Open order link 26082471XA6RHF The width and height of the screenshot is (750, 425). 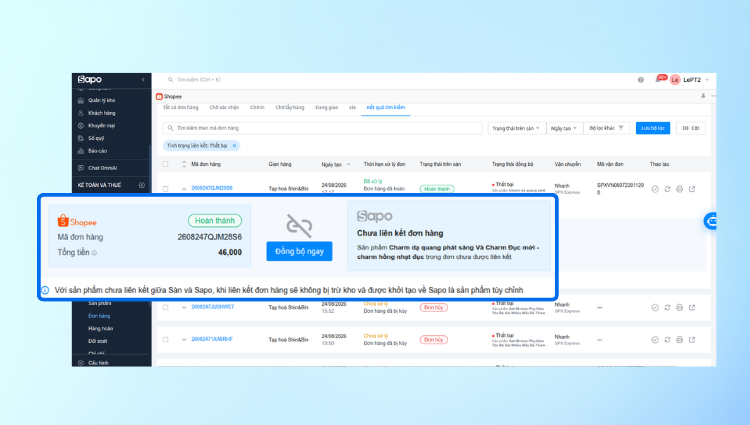pyautogui.click(x=212, y=339)
